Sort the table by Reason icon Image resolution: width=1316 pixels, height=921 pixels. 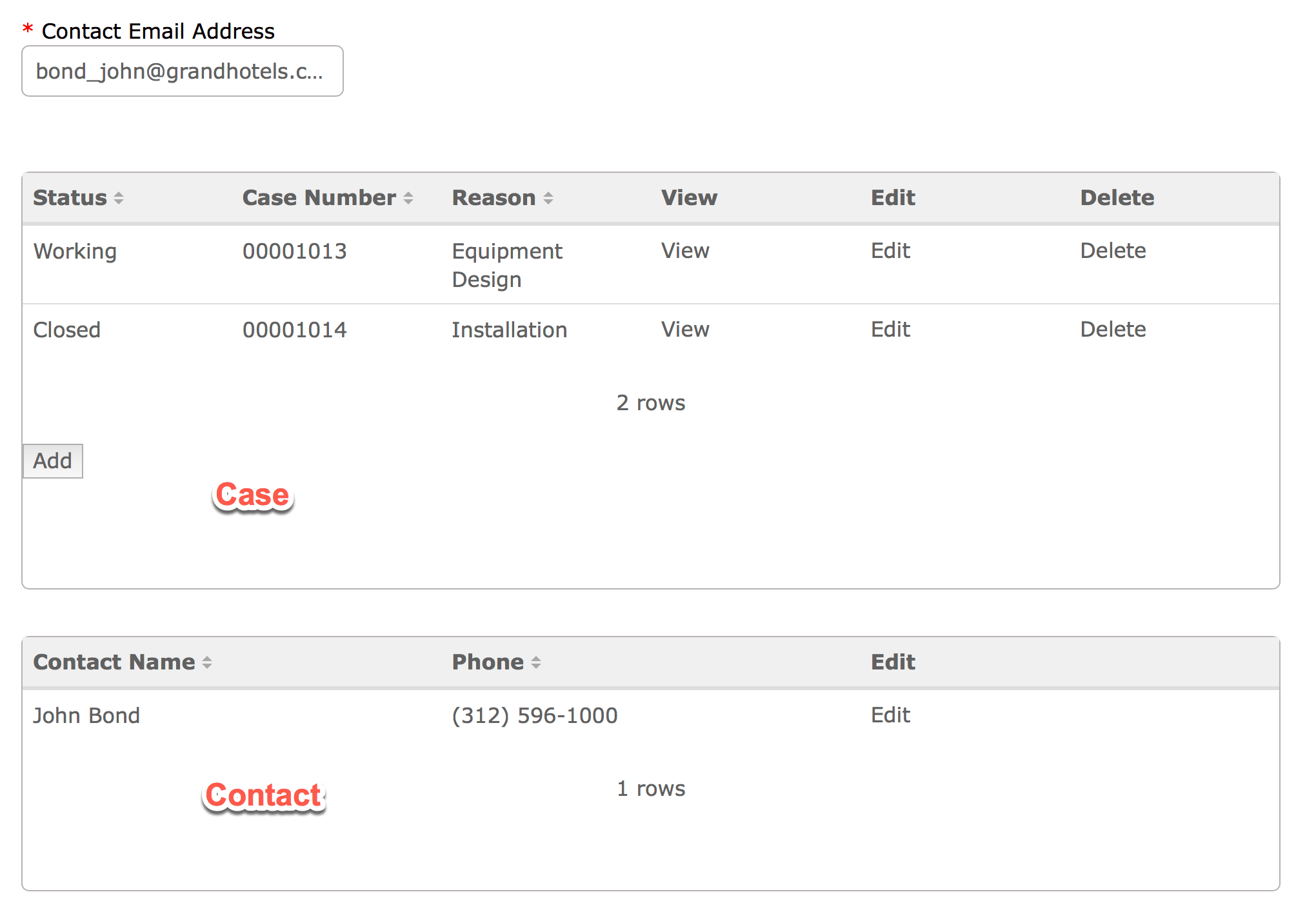pyautogui.click(x=548, y=198)
